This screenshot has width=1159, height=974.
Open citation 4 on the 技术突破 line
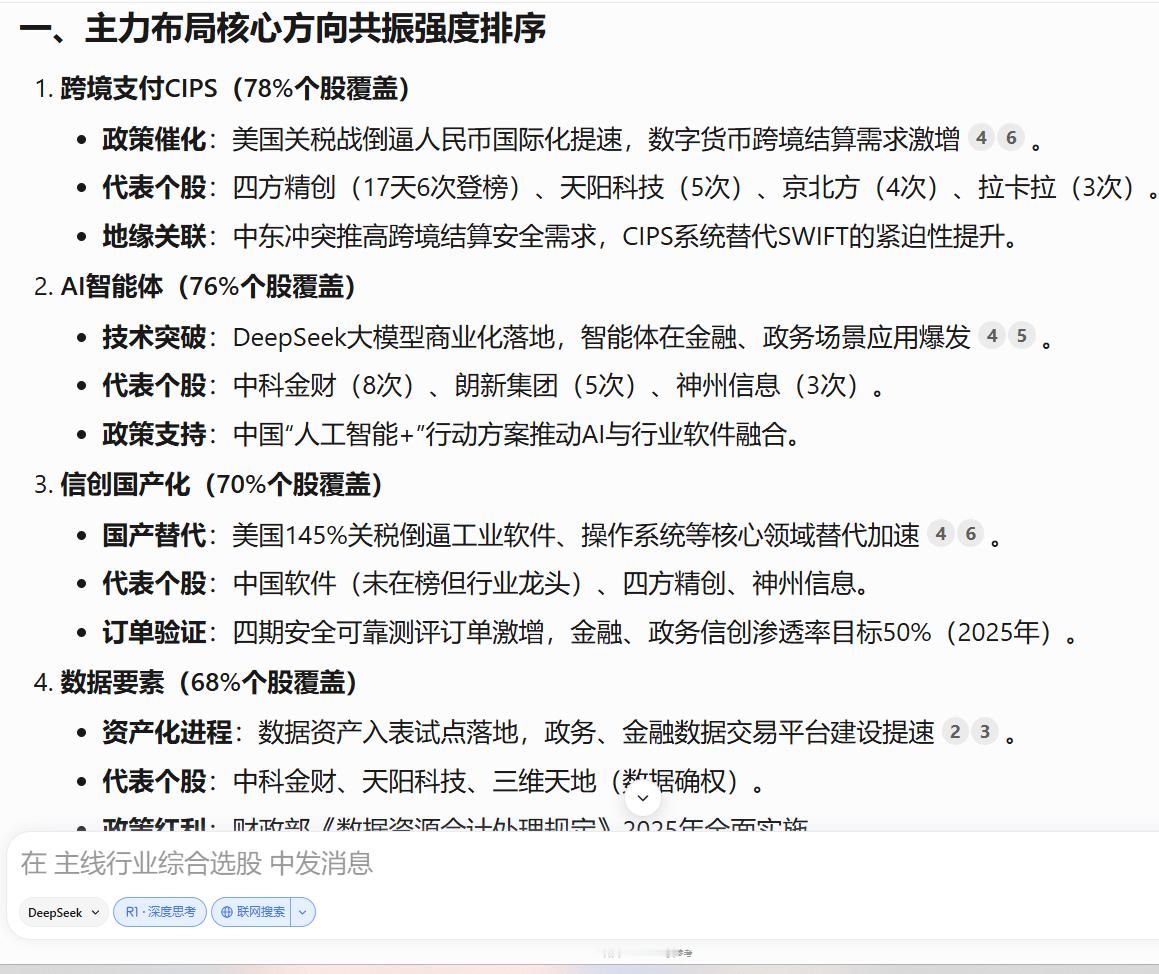point(992,336)
